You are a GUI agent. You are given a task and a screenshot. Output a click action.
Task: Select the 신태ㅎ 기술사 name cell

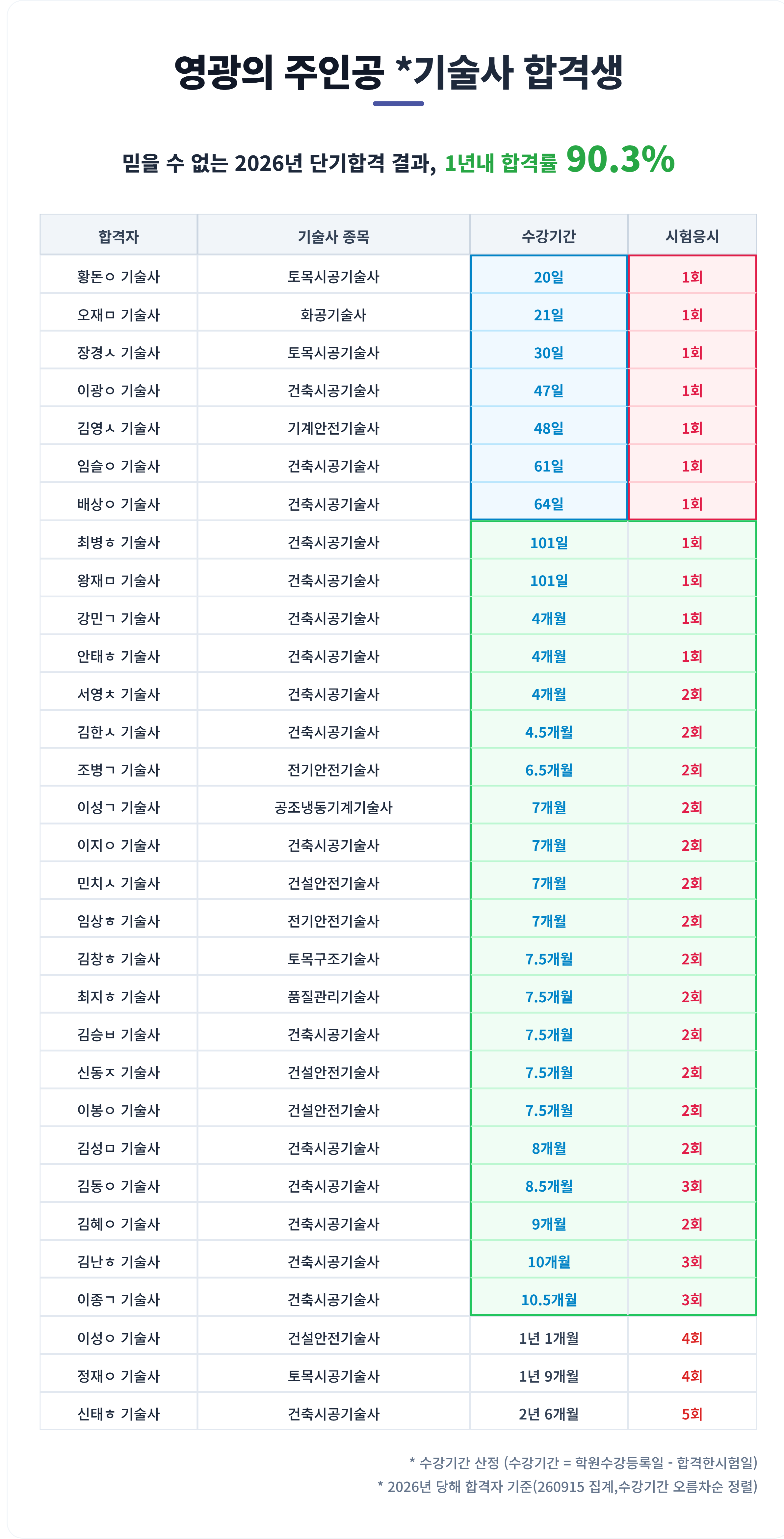(118, 1414)
